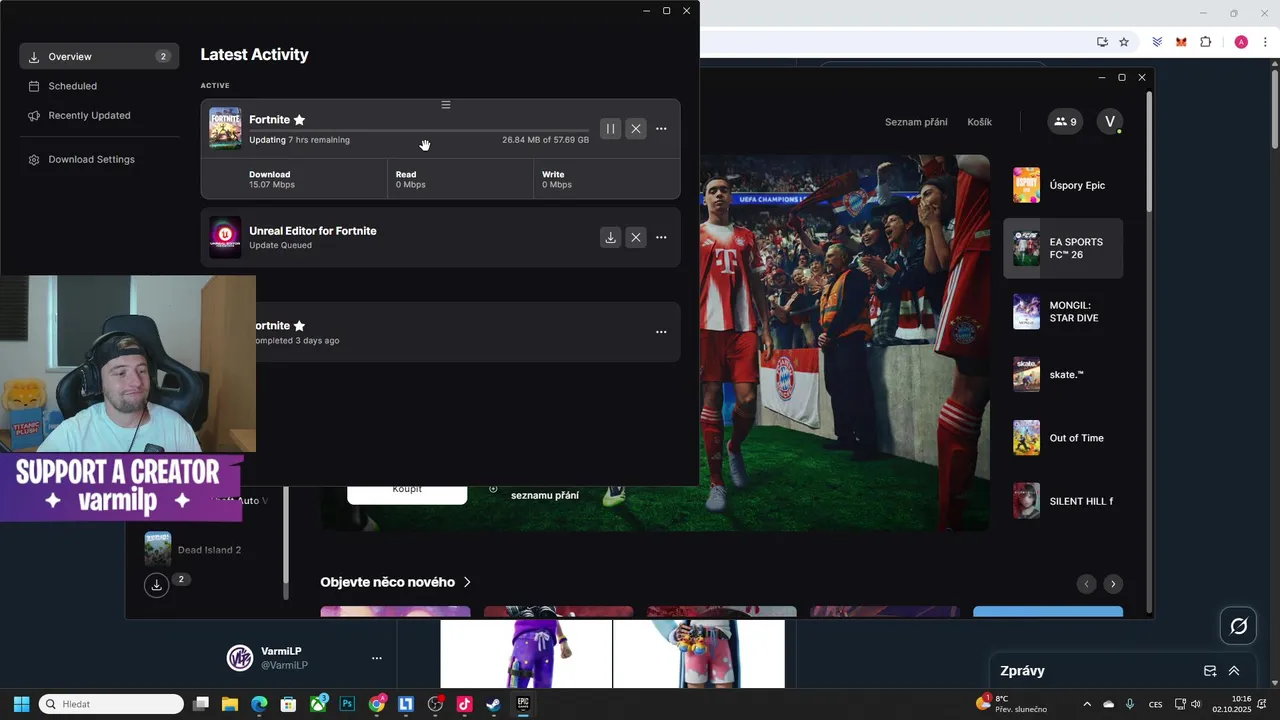The image size is (1280, 720).
Task: Launch Photoshop from the taskbar
Action: [347, 704]
